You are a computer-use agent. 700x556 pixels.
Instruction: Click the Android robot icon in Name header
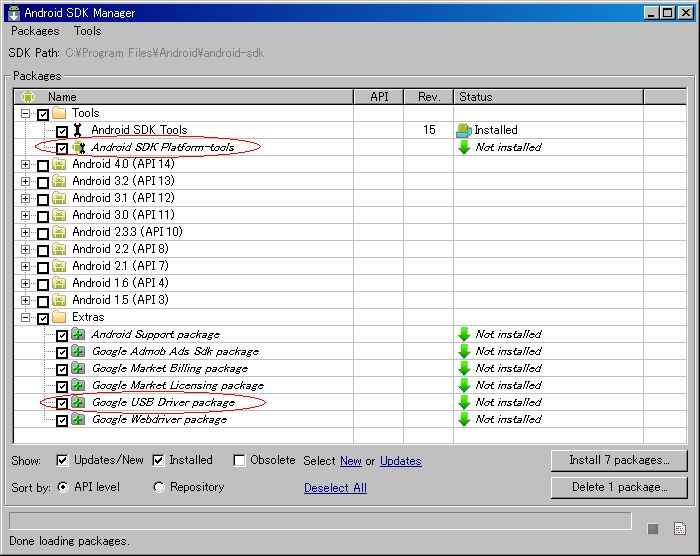point(28,96)
